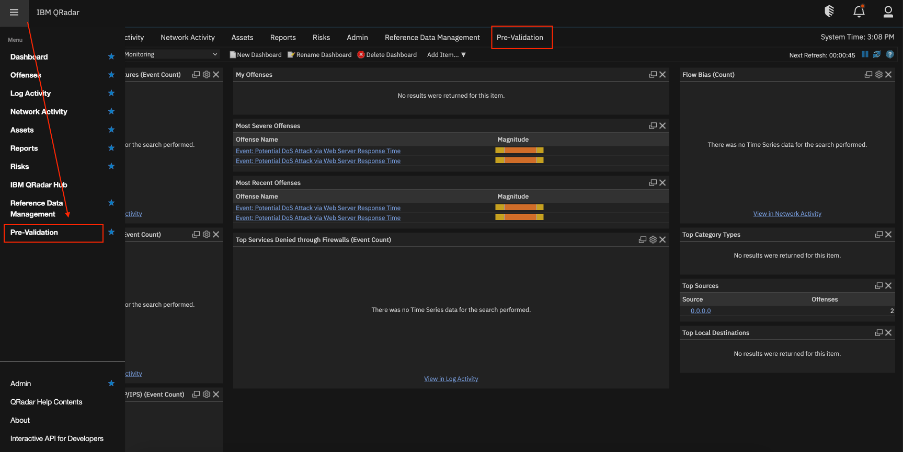Screen dimensions: 904x452
Task: Follow the View in Network Activity link
Action: [787, 213]
